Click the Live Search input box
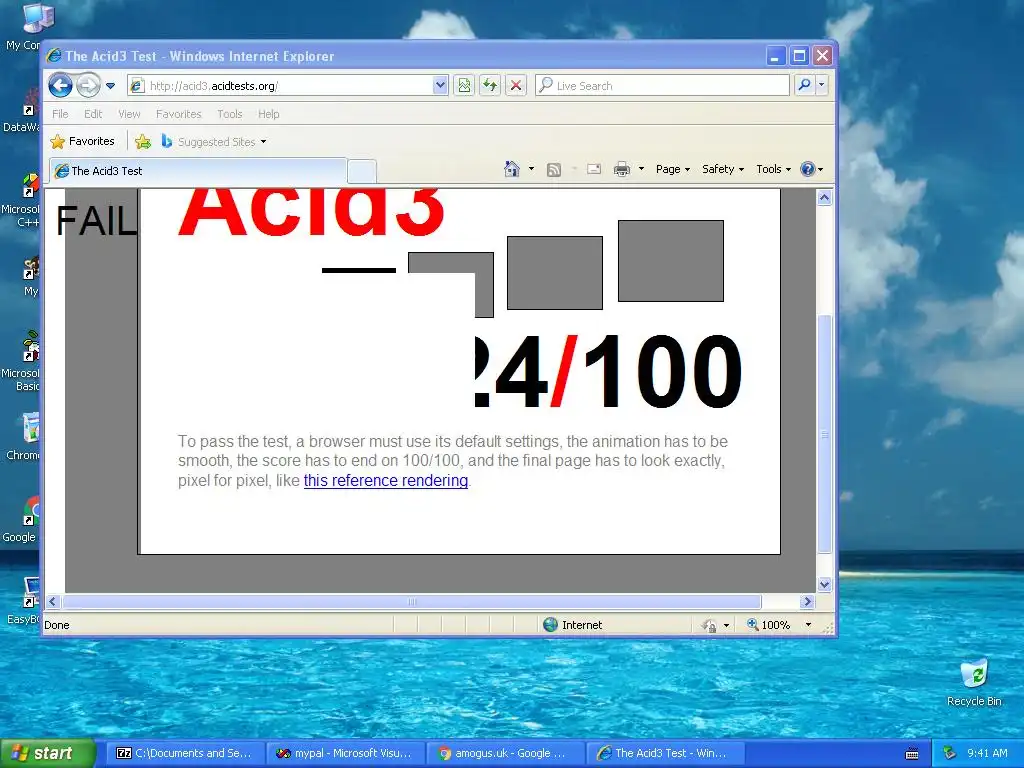 click(x=662, y=86)
